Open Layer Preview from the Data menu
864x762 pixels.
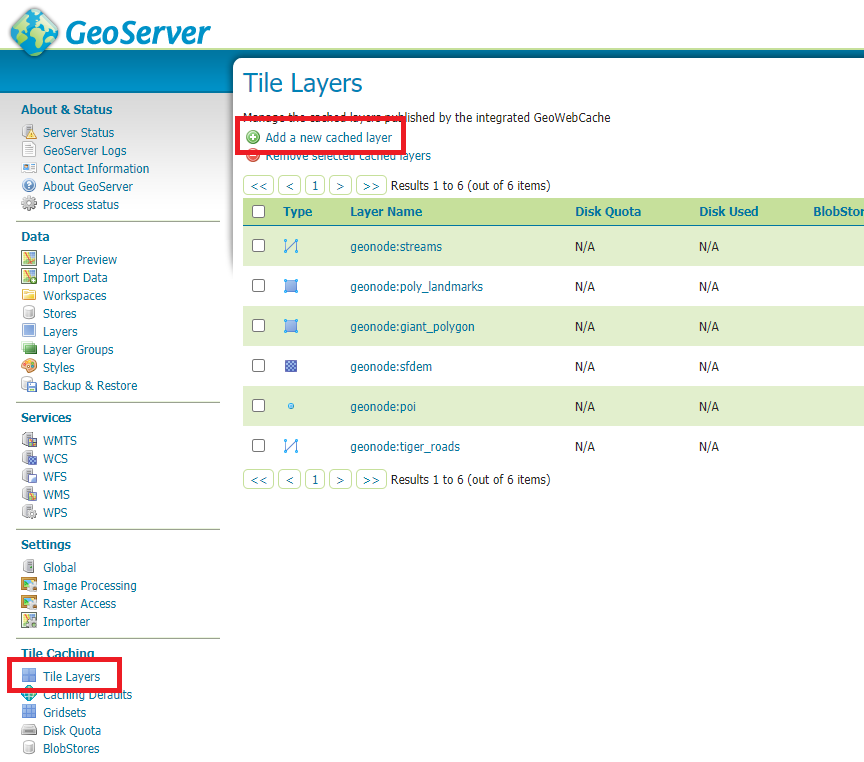tap(79, 260)
